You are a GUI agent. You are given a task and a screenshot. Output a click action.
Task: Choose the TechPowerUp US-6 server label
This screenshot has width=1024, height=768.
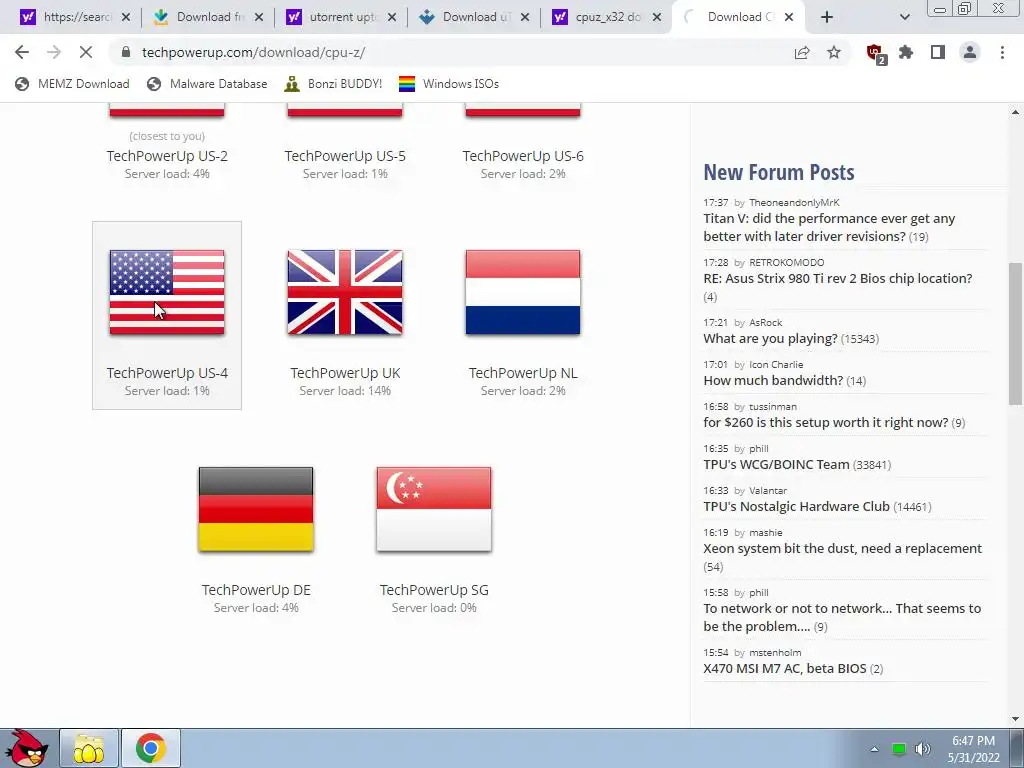[523, 156]
